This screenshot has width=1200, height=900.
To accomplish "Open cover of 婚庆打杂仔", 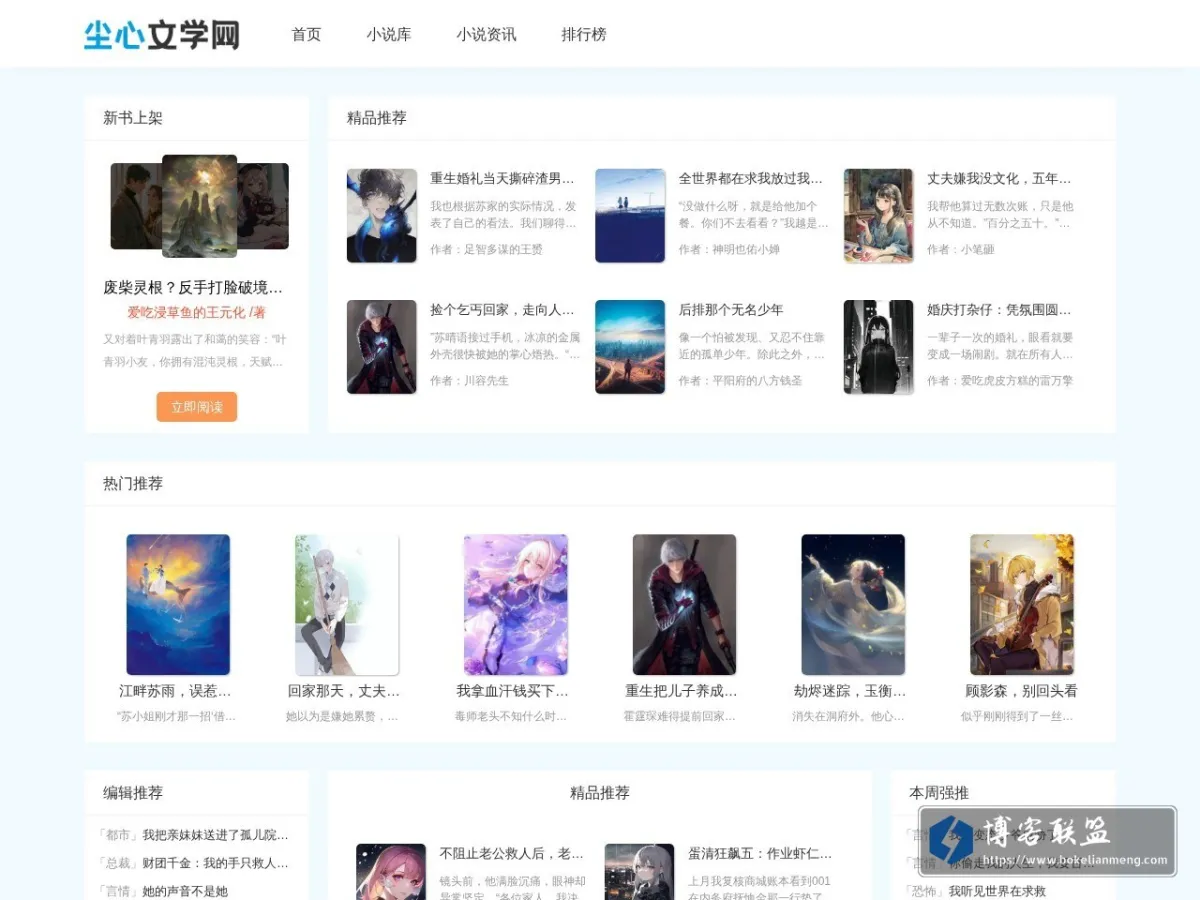I will (x=878, y=347).
